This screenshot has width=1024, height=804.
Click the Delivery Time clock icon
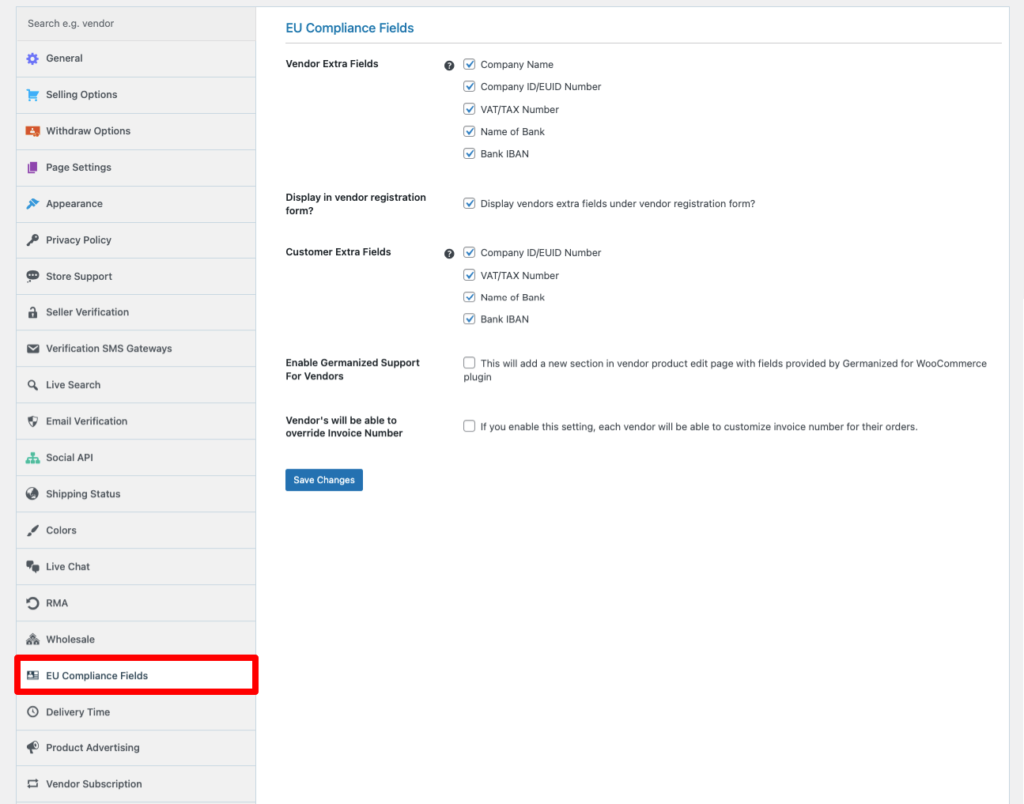coord(32,712)
